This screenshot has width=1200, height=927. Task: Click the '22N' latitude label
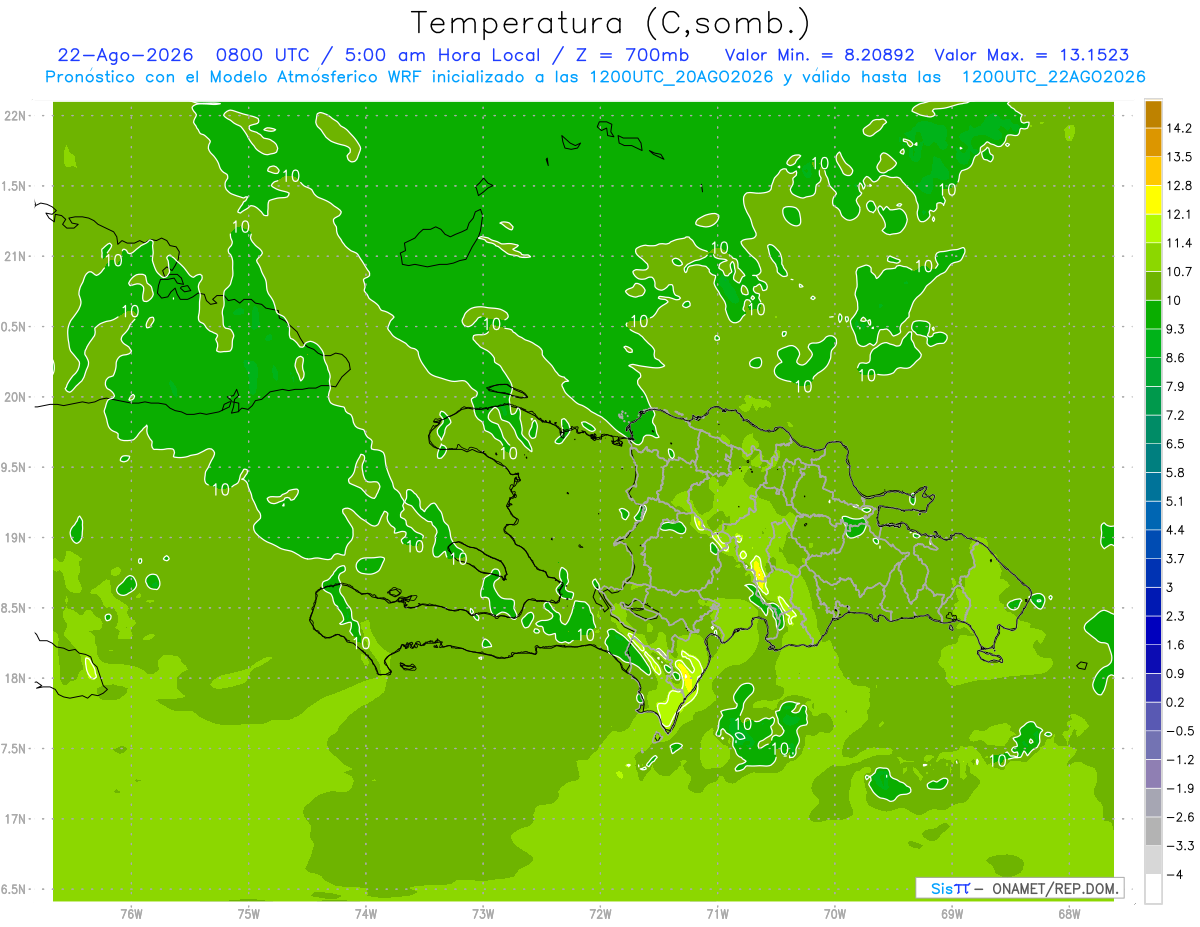17,115
